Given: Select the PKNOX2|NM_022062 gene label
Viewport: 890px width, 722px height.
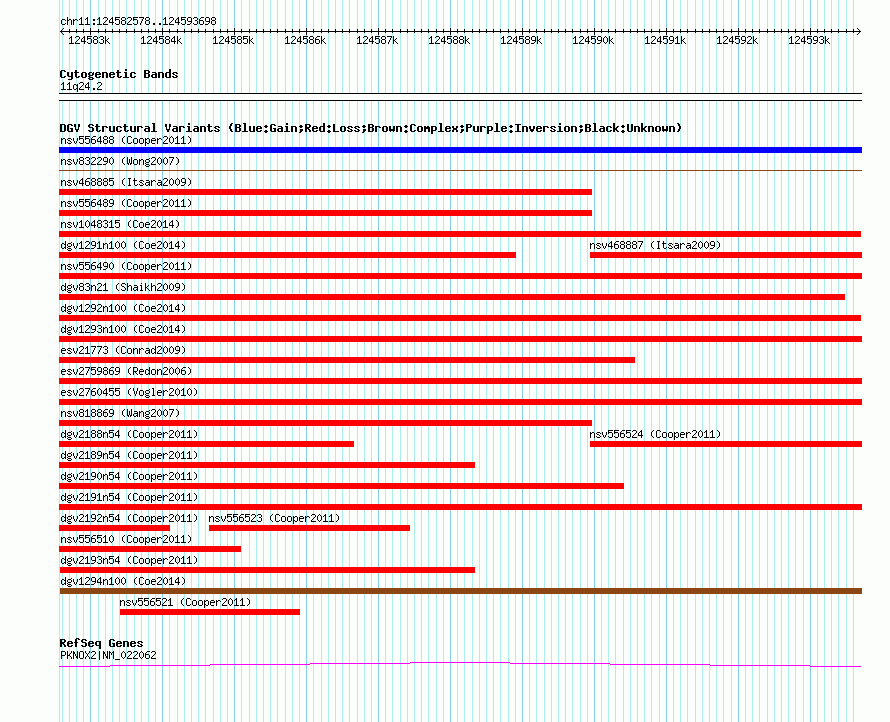Looking at the screenshot, I should pos(108,655).
